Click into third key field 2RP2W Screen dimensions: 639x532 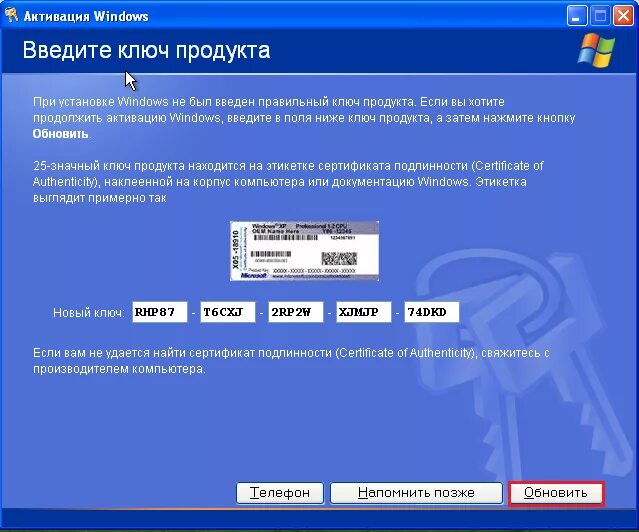pyautogui.click(x=296, y=312)
